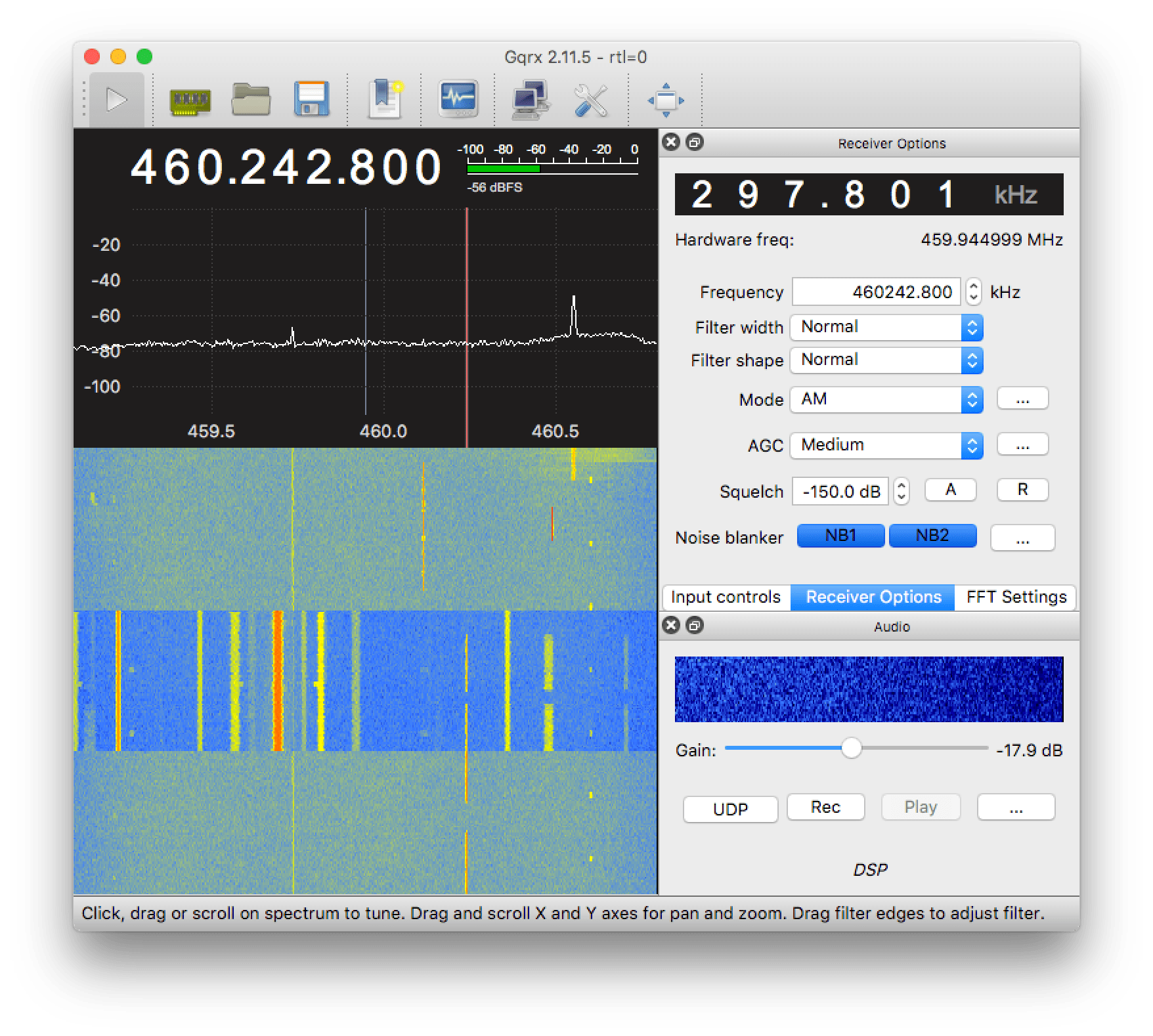Click the Rec button to record audio

tap(825, 808)
